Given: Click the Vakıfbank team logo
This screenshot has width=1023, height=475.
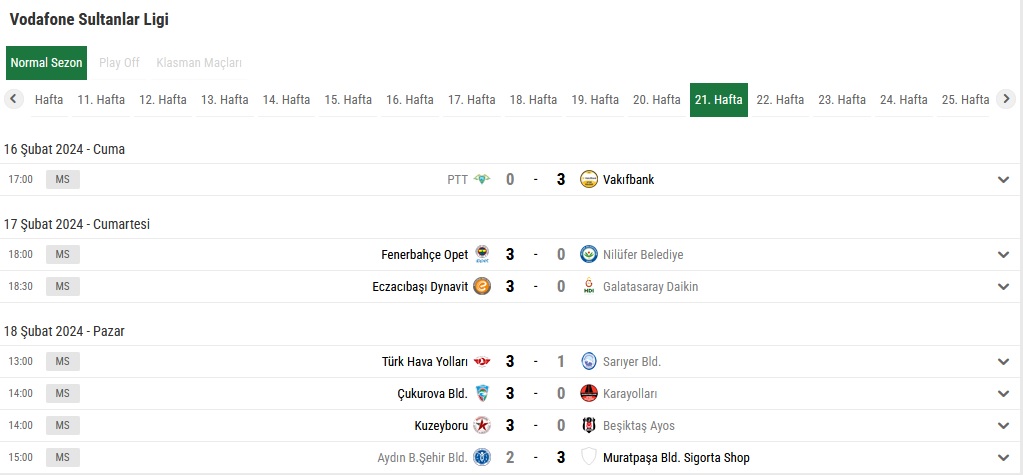Looking at the screenshot, I should pos(588,179).
